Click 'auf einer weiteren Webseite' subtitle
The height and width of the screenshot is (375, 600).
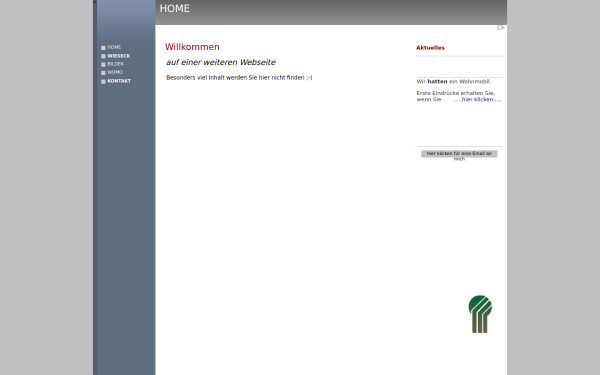point(221,62)
